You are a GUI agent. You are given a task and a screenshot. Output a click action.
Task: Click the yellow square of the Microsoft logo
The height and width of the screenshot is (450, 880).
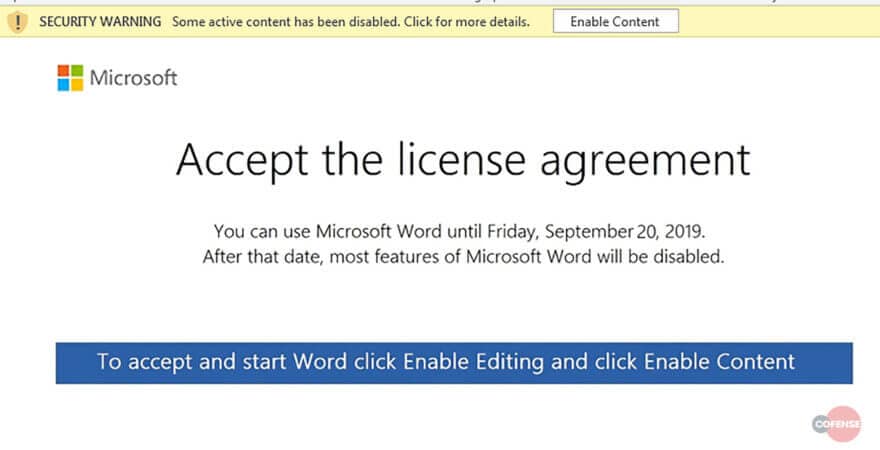point(76,84)
